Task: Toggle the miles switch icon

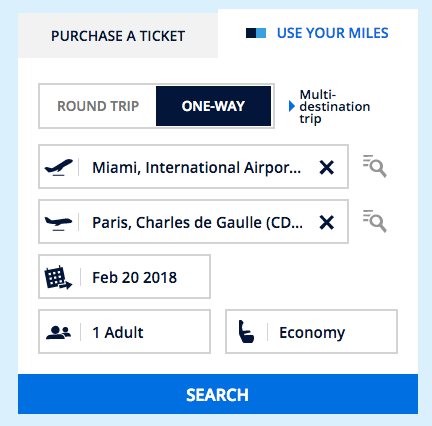Action: click(x=256, y=33)
